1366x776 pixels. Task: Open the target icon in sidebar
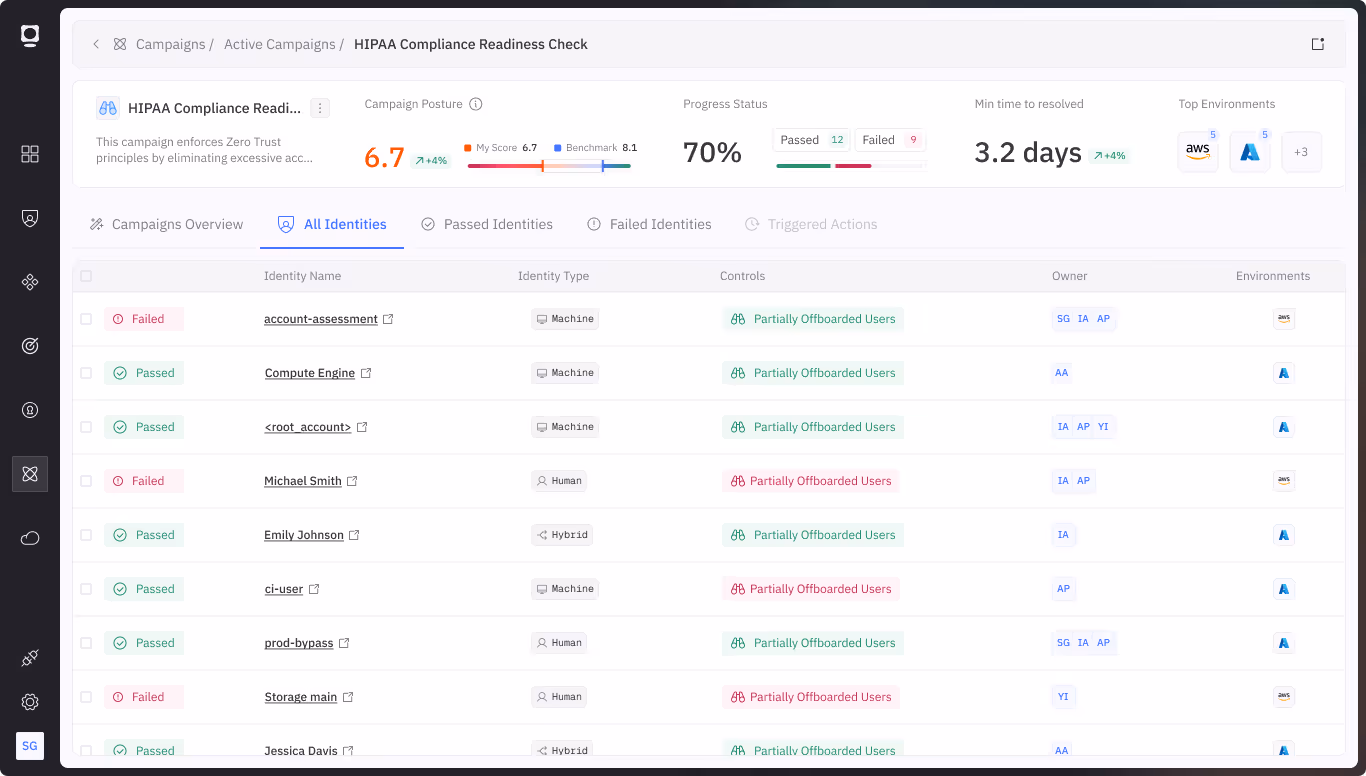pyautogui.click(x=30, y=346)
